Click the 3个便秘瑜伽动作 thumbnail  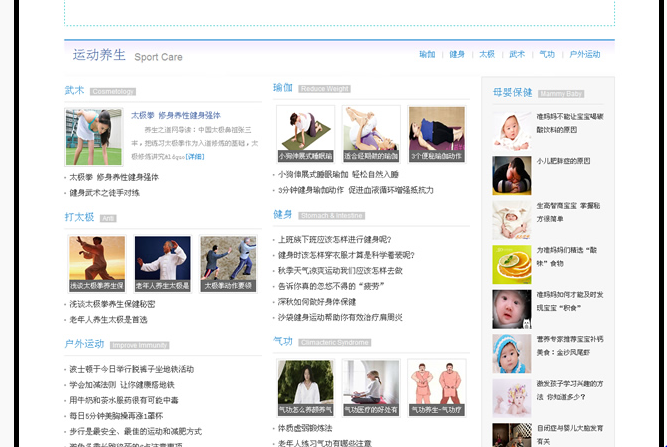point(437,134)
